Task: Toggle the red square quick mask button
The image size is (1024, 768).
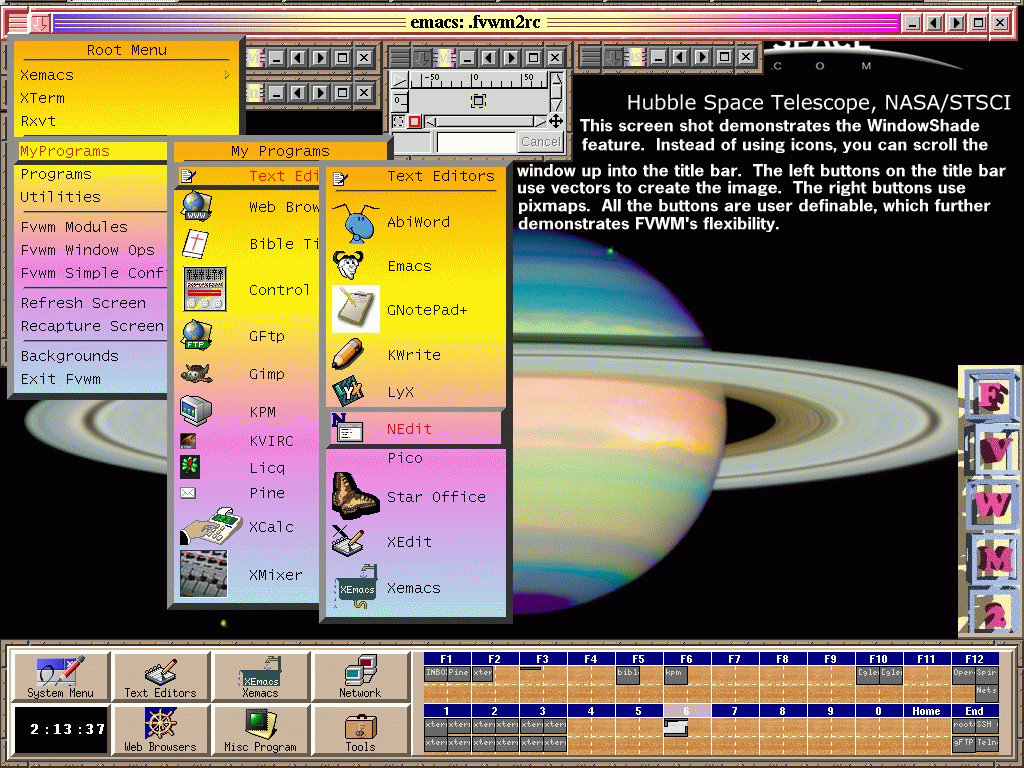Action: 414,121
